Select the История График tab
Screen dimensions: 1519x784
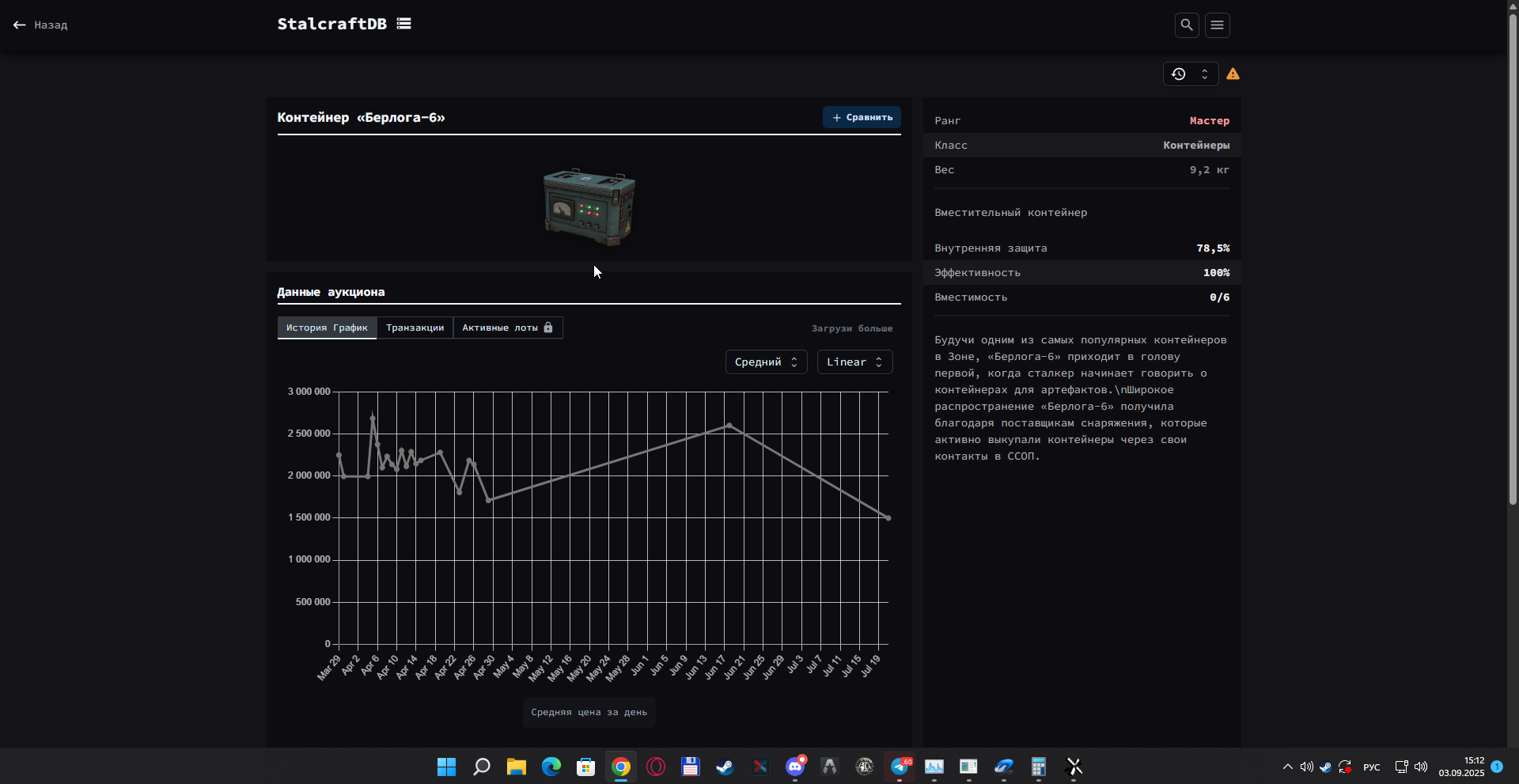pos(327,328)
